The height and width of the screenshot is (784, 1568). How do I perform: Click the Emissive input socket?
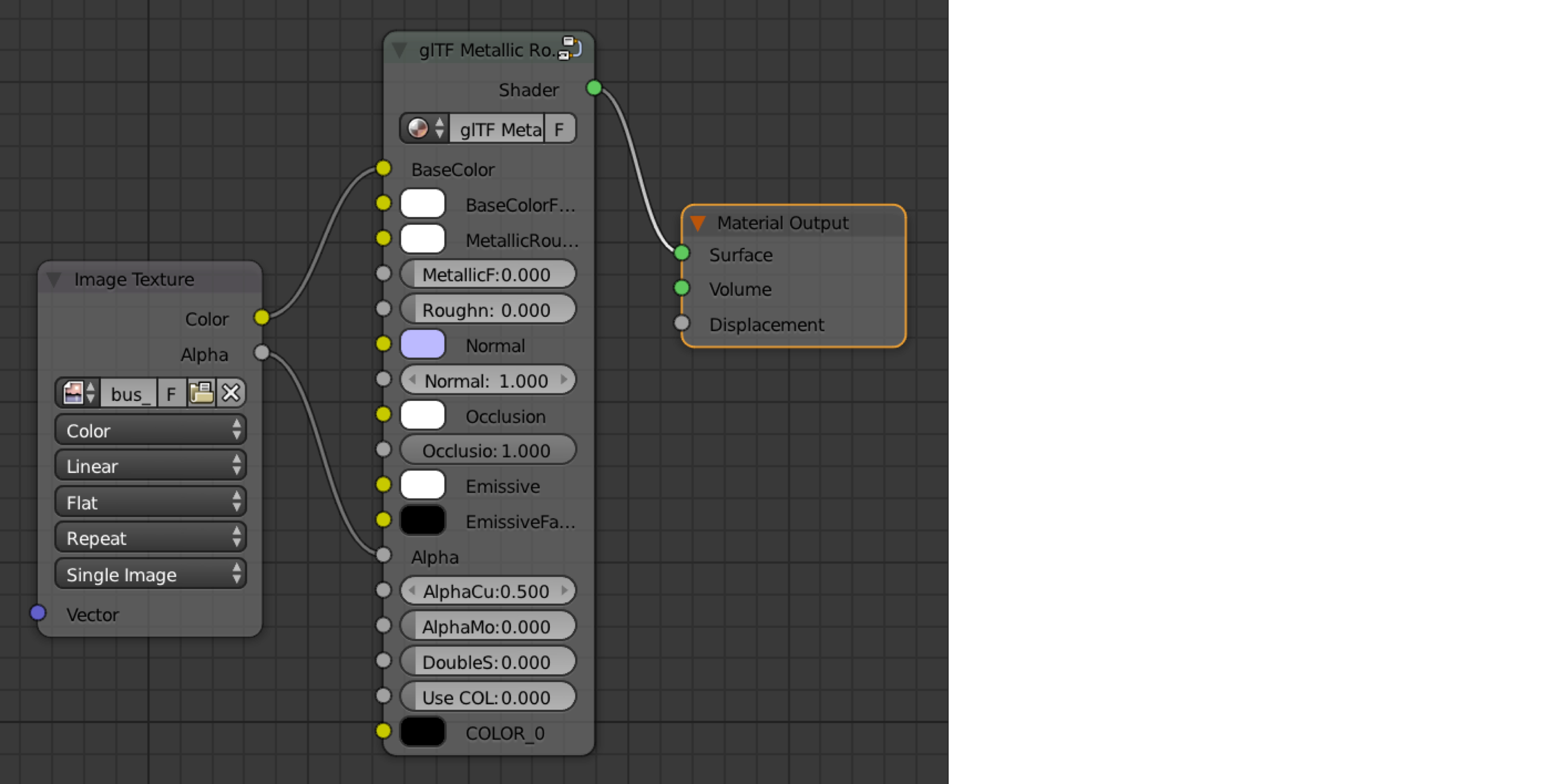[384, 485]
